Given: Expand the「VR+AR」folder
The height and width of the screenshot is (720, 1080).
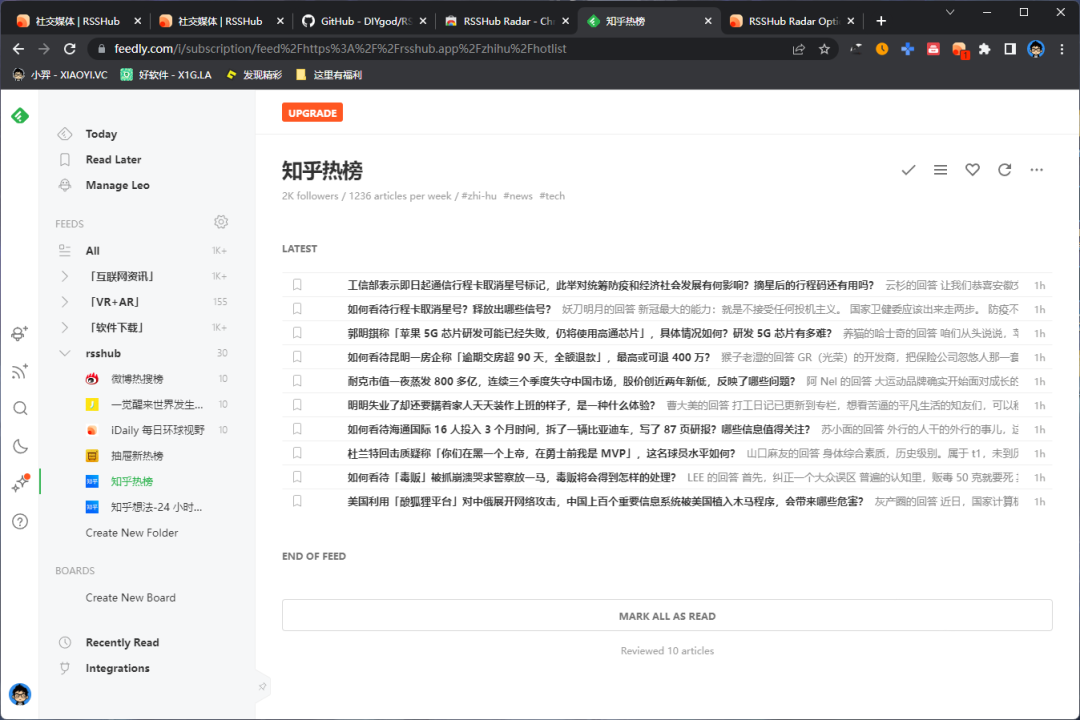Looking at the screenshot, I should click(x=65, y=302).
